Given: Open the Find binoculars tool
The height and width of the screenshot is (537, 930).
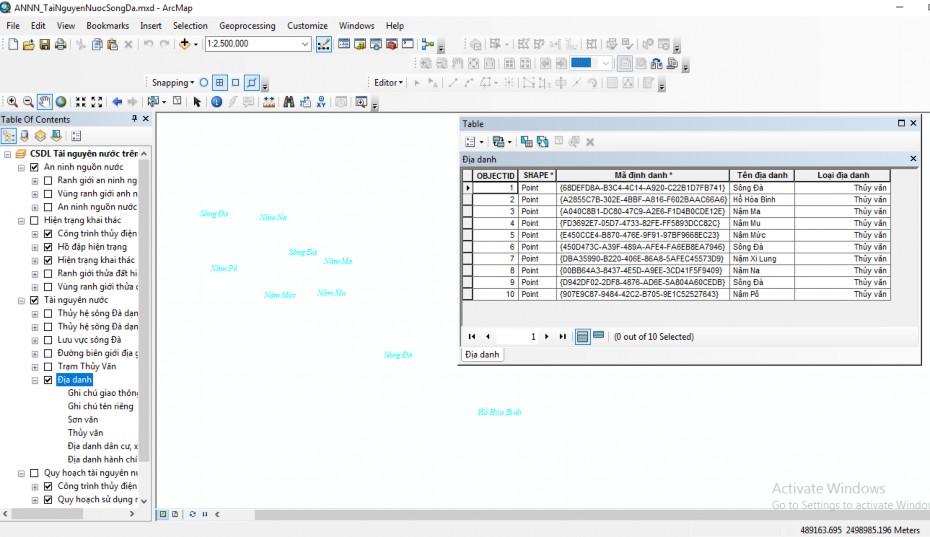Looking at the screenshot, I should pos(289,102).
